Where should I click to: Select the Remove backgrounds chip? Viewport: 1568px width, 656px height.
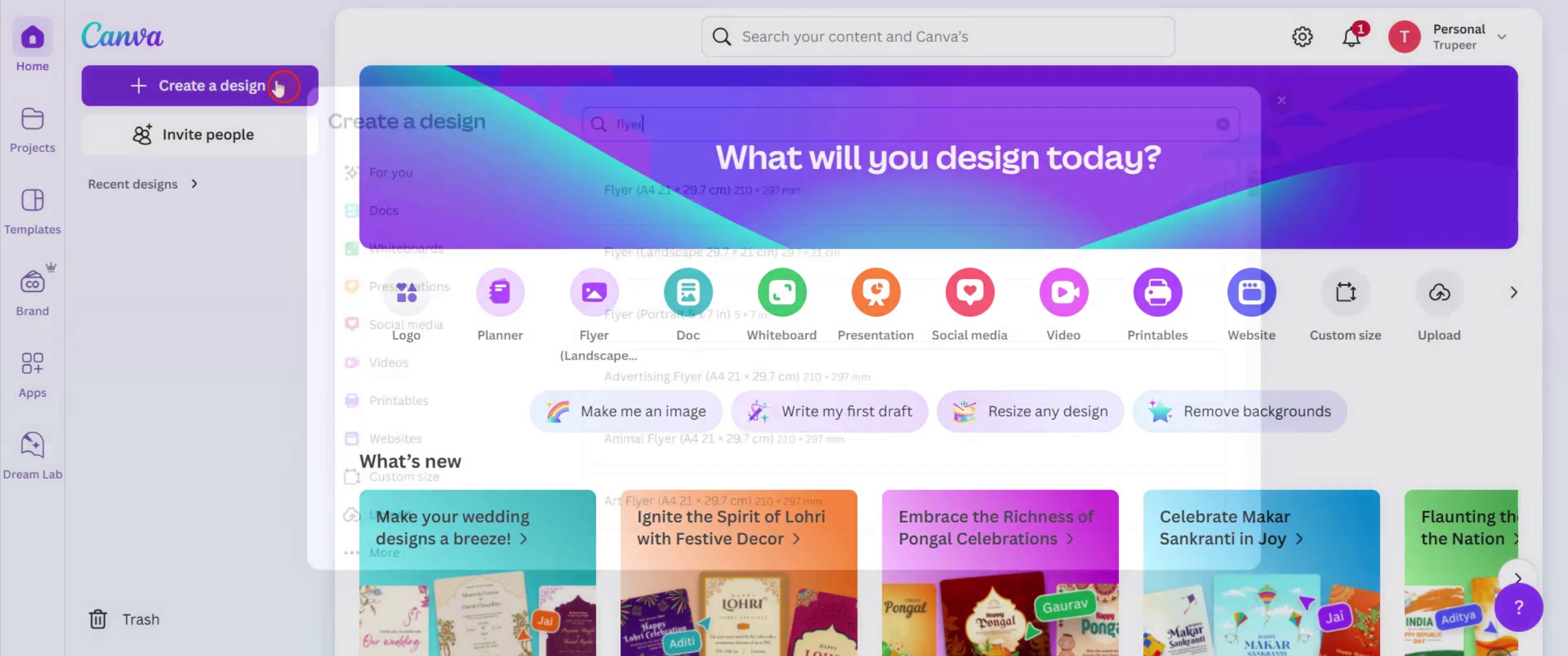(1239, 412)
